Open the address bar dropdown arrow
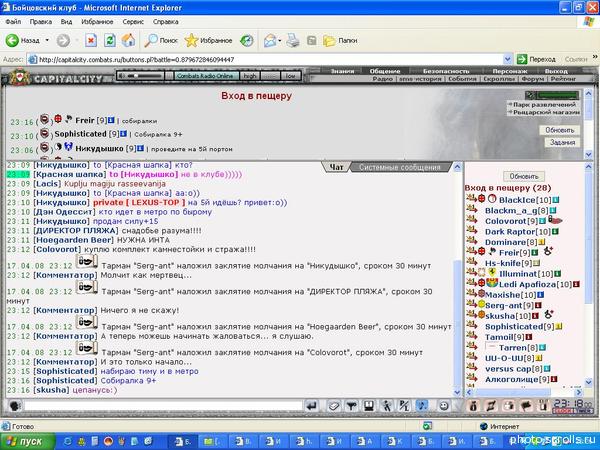The image size is (600, 450). click(507, 59)
